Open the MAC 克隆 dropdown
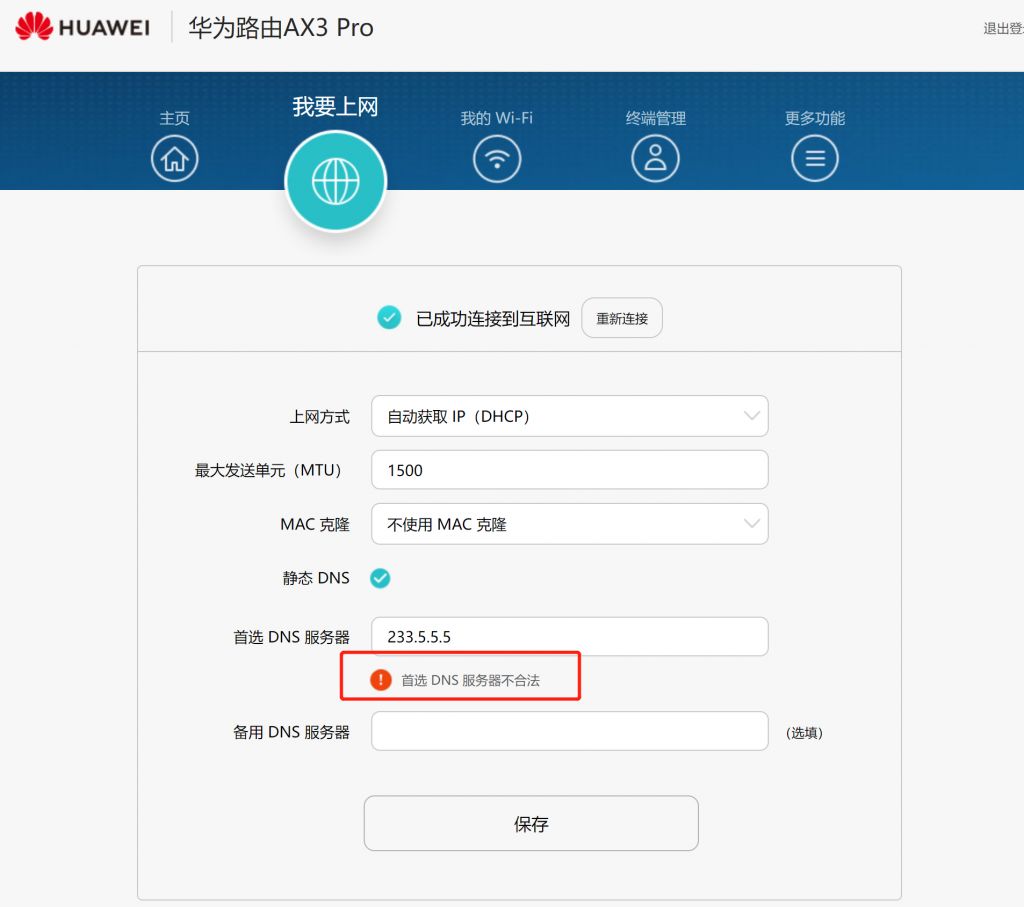Image resolution: width=1024 pixels, height=907 pixels. pos(569,524)
